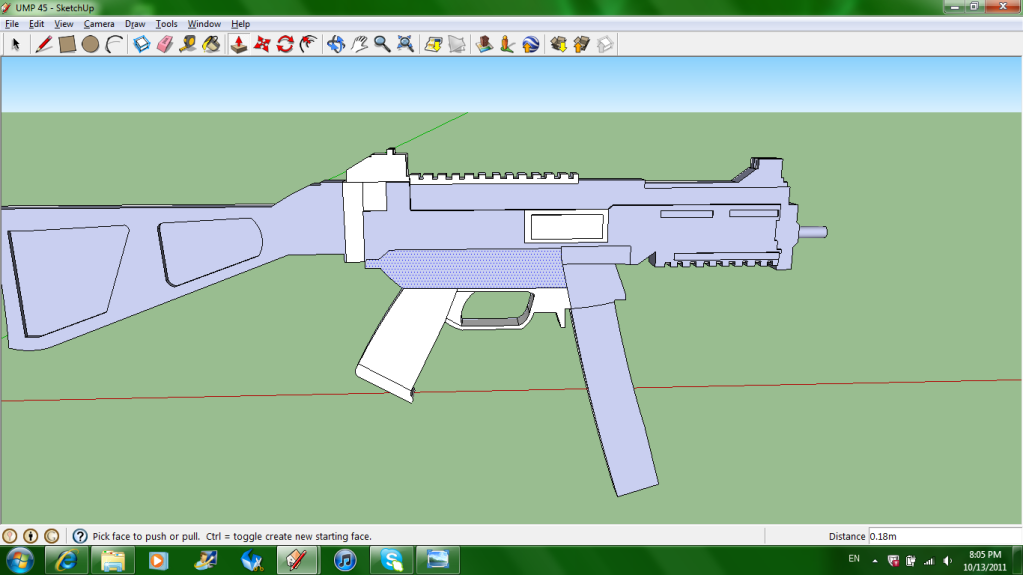The image size is (1023, 575).
Task: Open the Edit menu
Action: 36,23
